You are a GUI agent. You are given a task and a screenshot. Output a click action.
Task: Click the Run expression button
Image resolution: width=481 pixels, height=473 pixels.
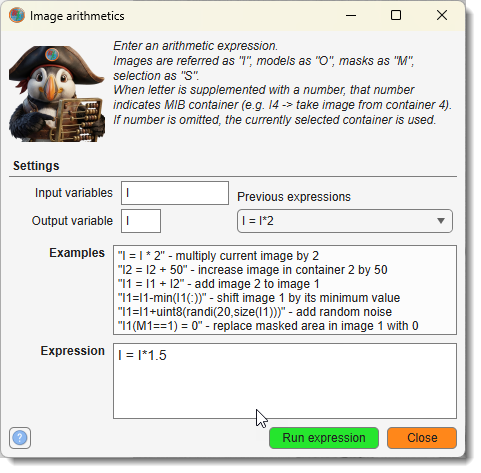(x=324, y=438)
